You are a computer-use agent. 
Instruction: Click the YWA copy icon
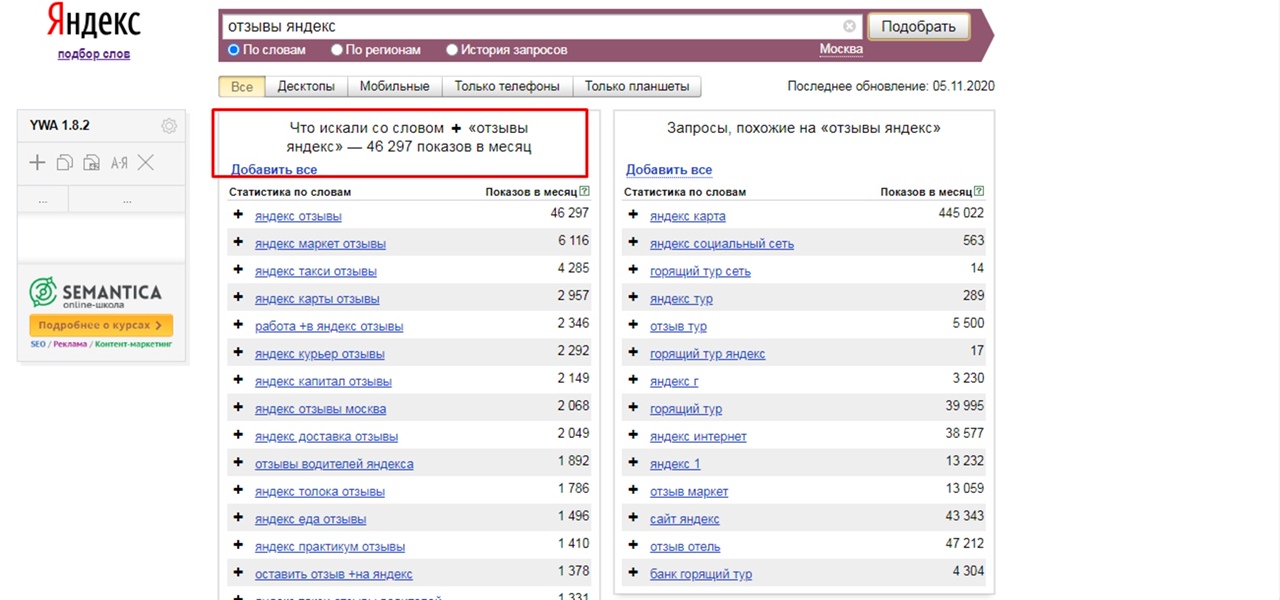(65, 162)
